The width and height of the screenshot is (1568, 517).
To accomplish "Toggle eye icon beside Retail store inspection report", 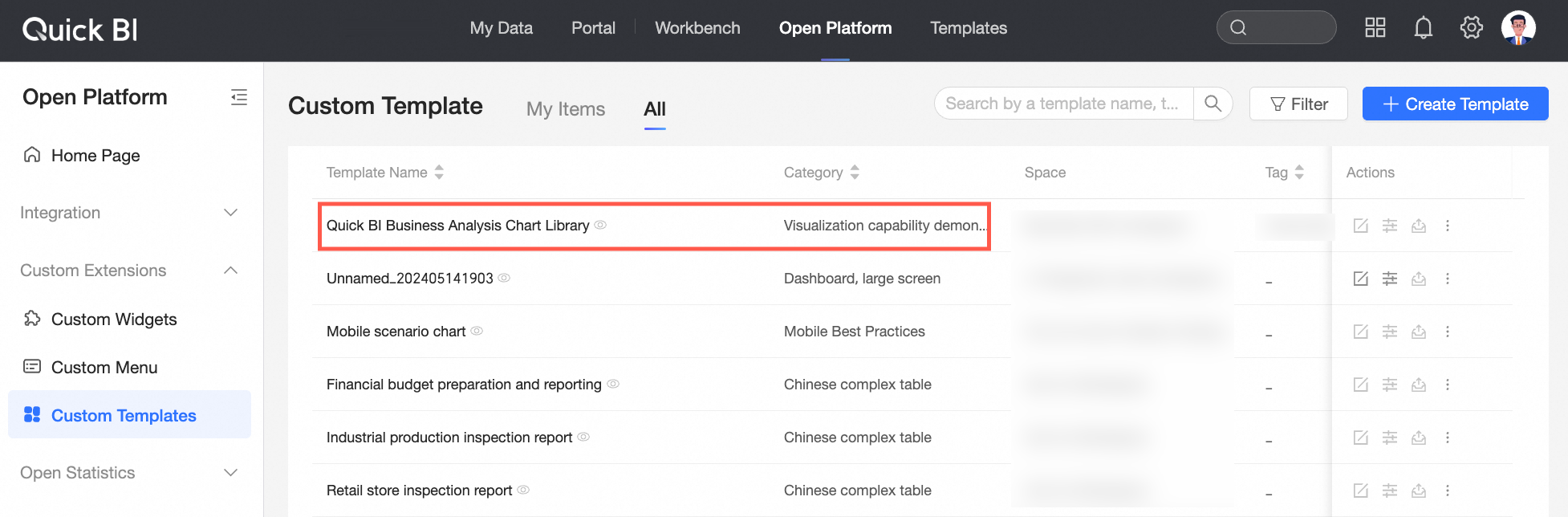I will coord(523,490).
